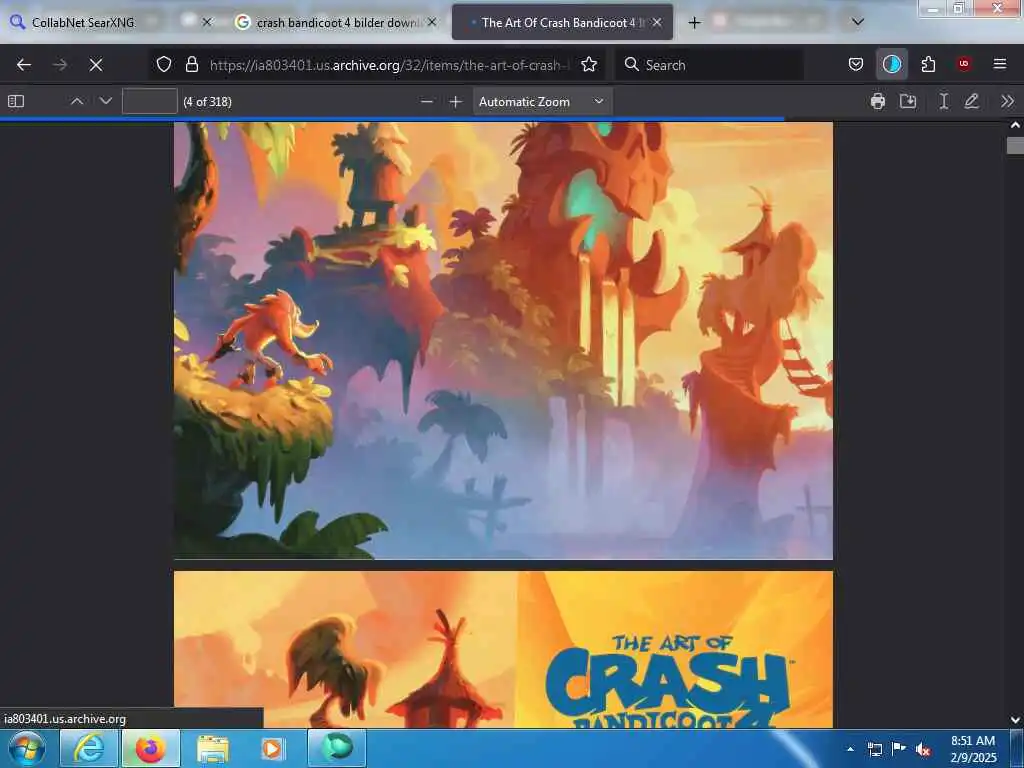The height and width of the screenshot is (768, 1024).
Task: Click the Search box
Action: point(709,65)
